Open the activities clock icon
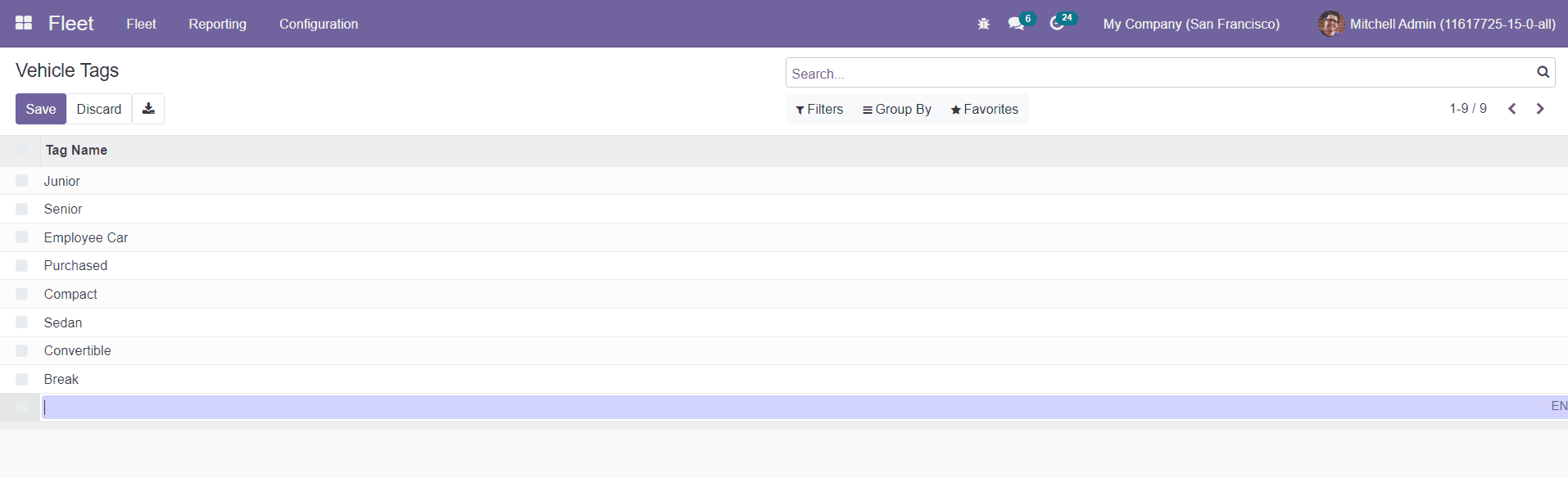 1058,24
